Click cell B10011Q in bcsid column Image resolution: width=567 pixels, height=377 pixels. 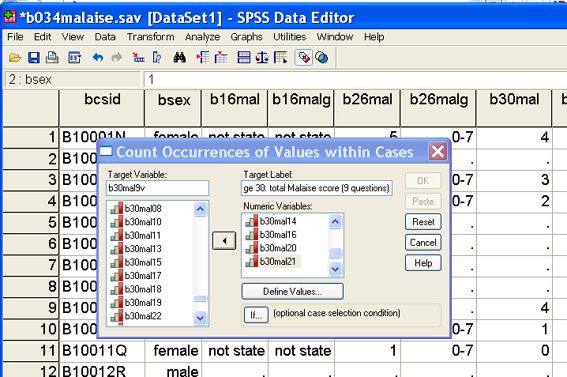pos(102,351)
